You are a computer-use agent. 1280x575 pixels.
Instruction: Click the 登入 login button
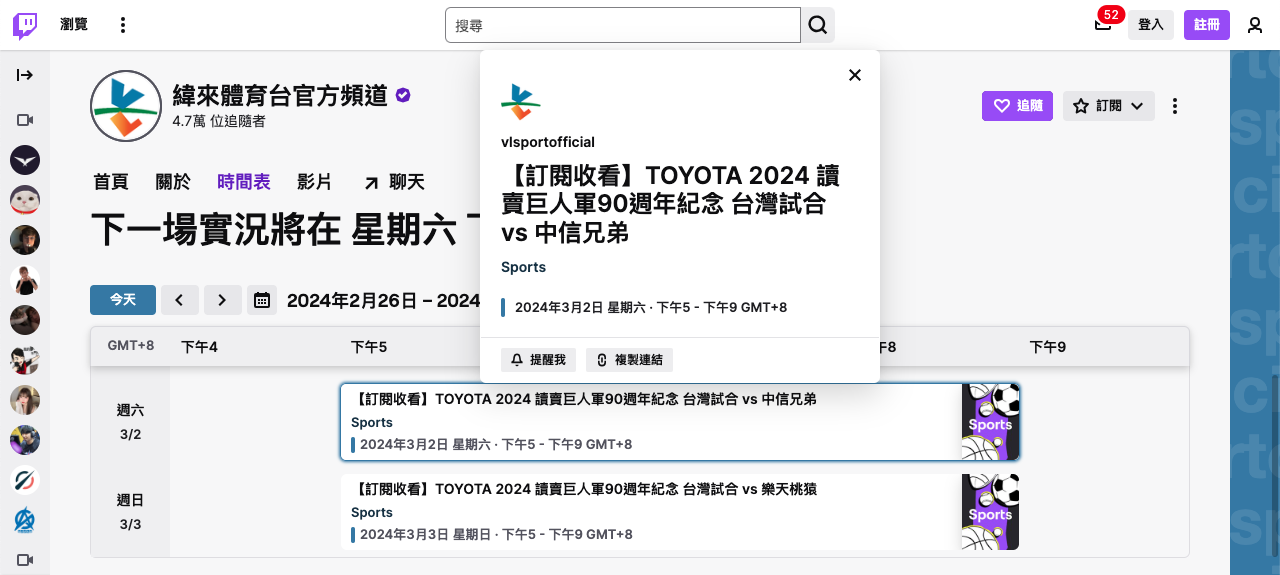pos(1150,25)
